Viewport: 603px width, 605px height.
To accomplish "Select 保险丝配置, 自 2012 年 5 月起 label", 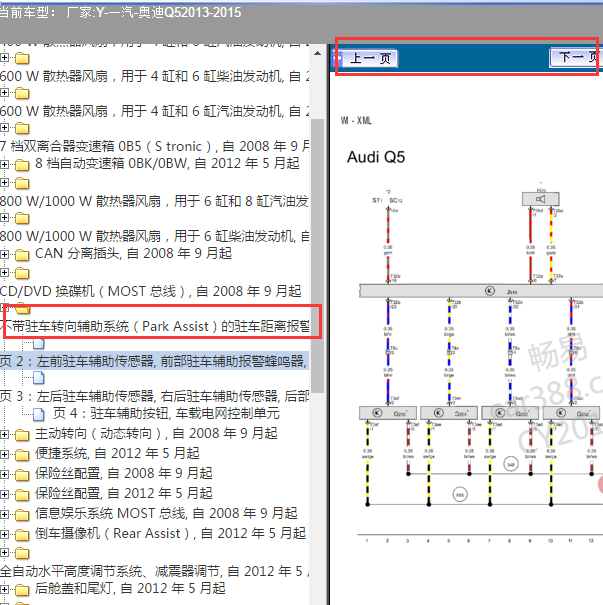I will (x=123, y=493).
